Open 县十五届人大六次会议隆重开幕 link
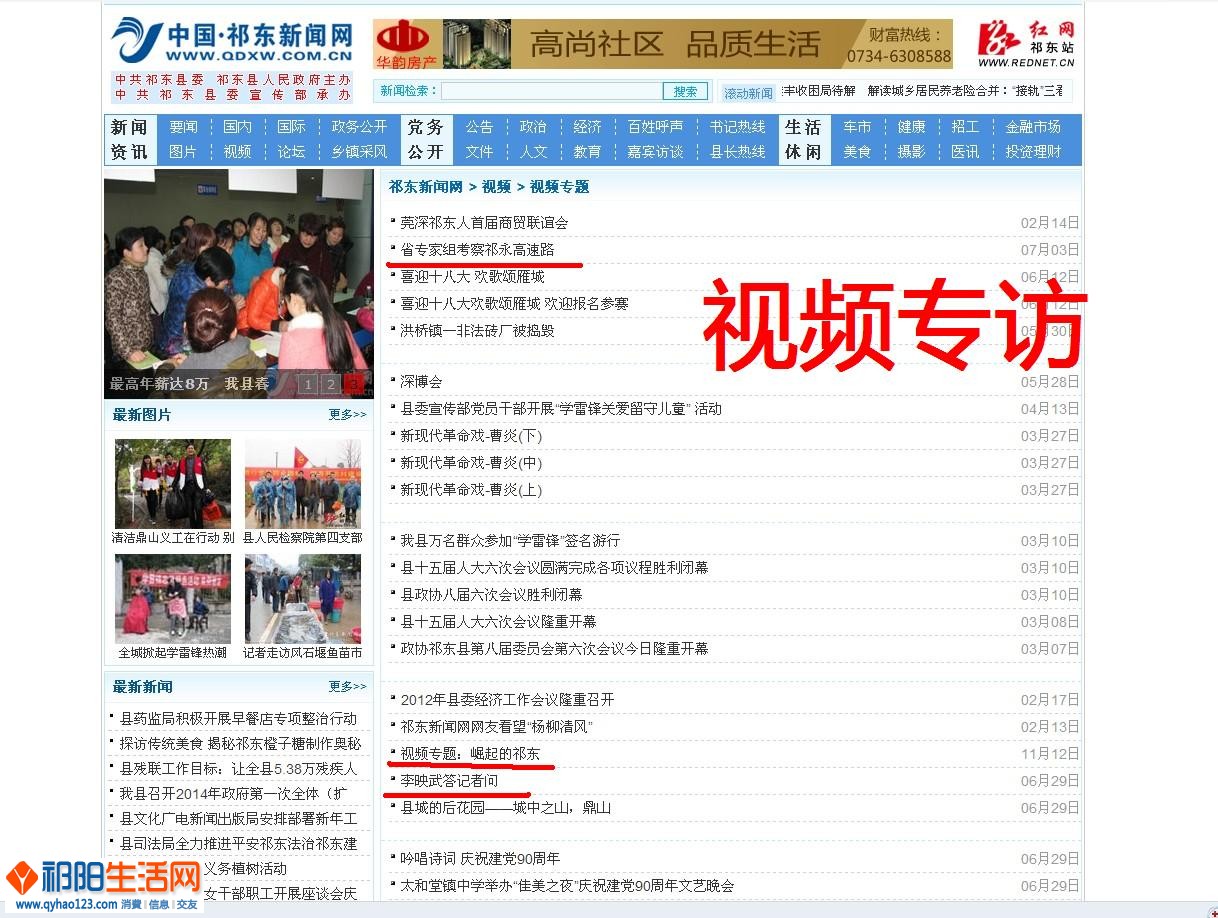 [x=498, y=622]
